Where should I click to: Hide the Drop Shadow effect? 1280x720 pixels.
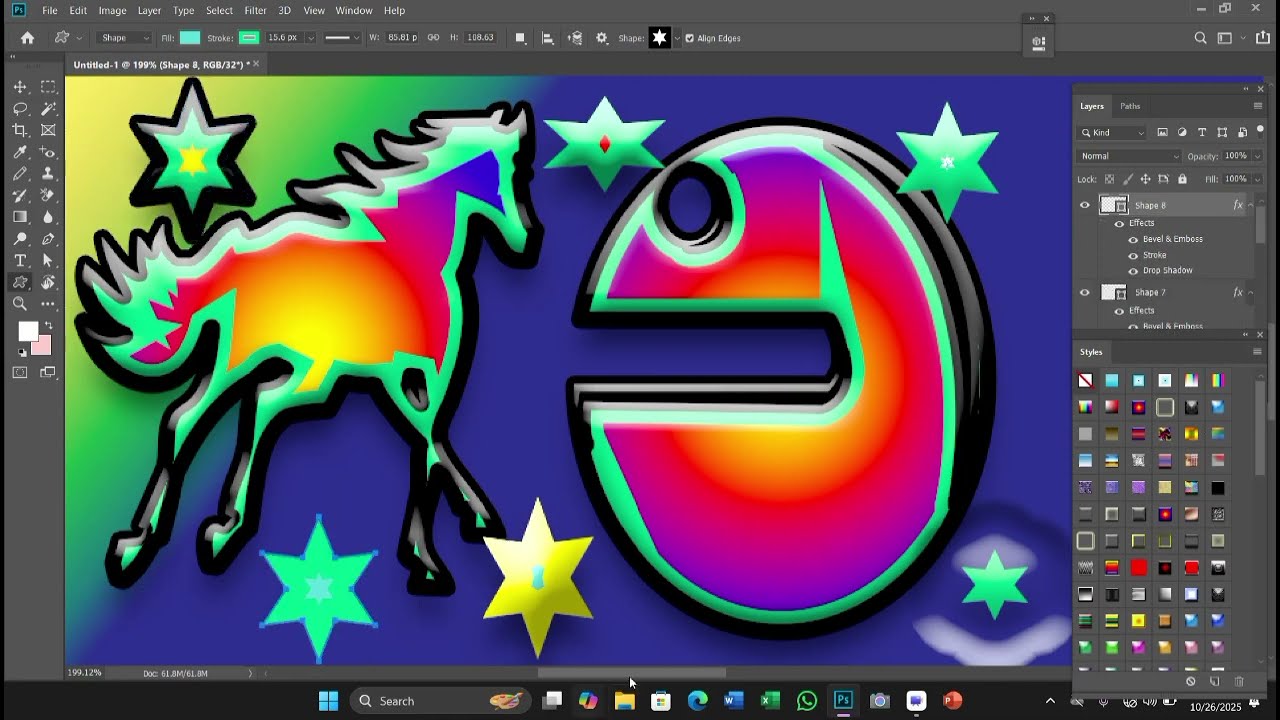(x=1133, y=271)
